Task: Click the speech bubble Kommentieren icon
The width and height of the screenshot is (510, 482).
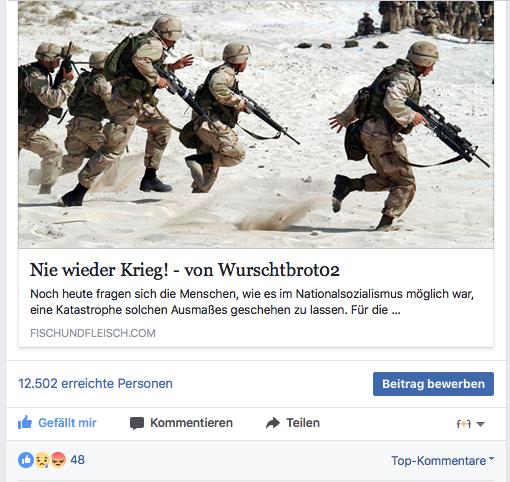Action: pos(137,423)
